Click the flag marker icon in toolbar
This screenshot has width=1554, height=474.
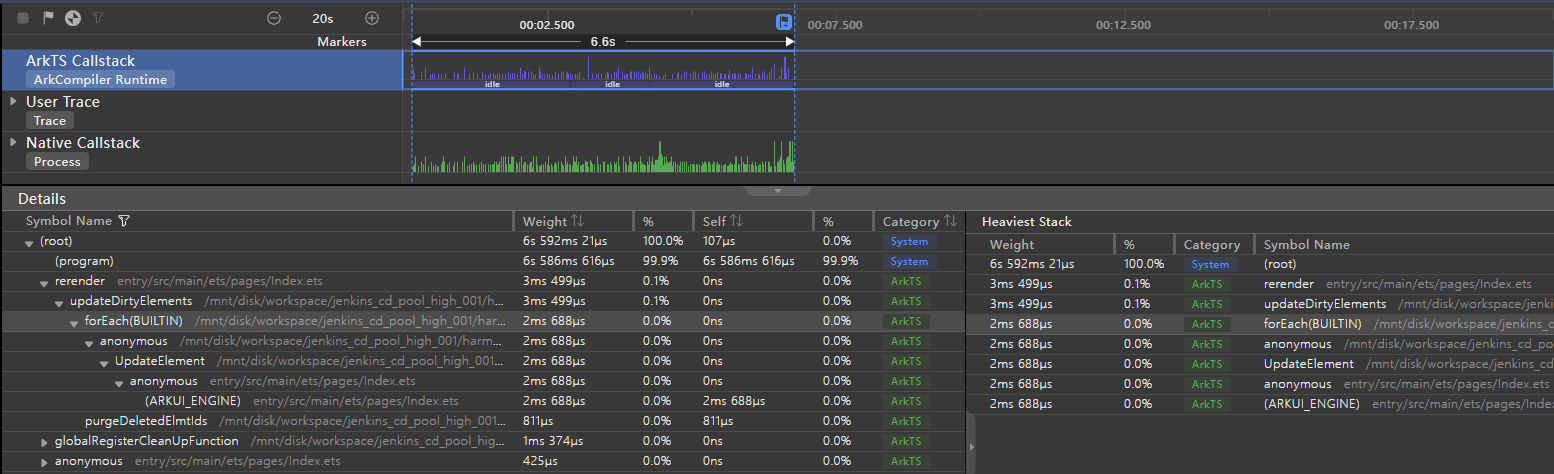pos(48,18)
